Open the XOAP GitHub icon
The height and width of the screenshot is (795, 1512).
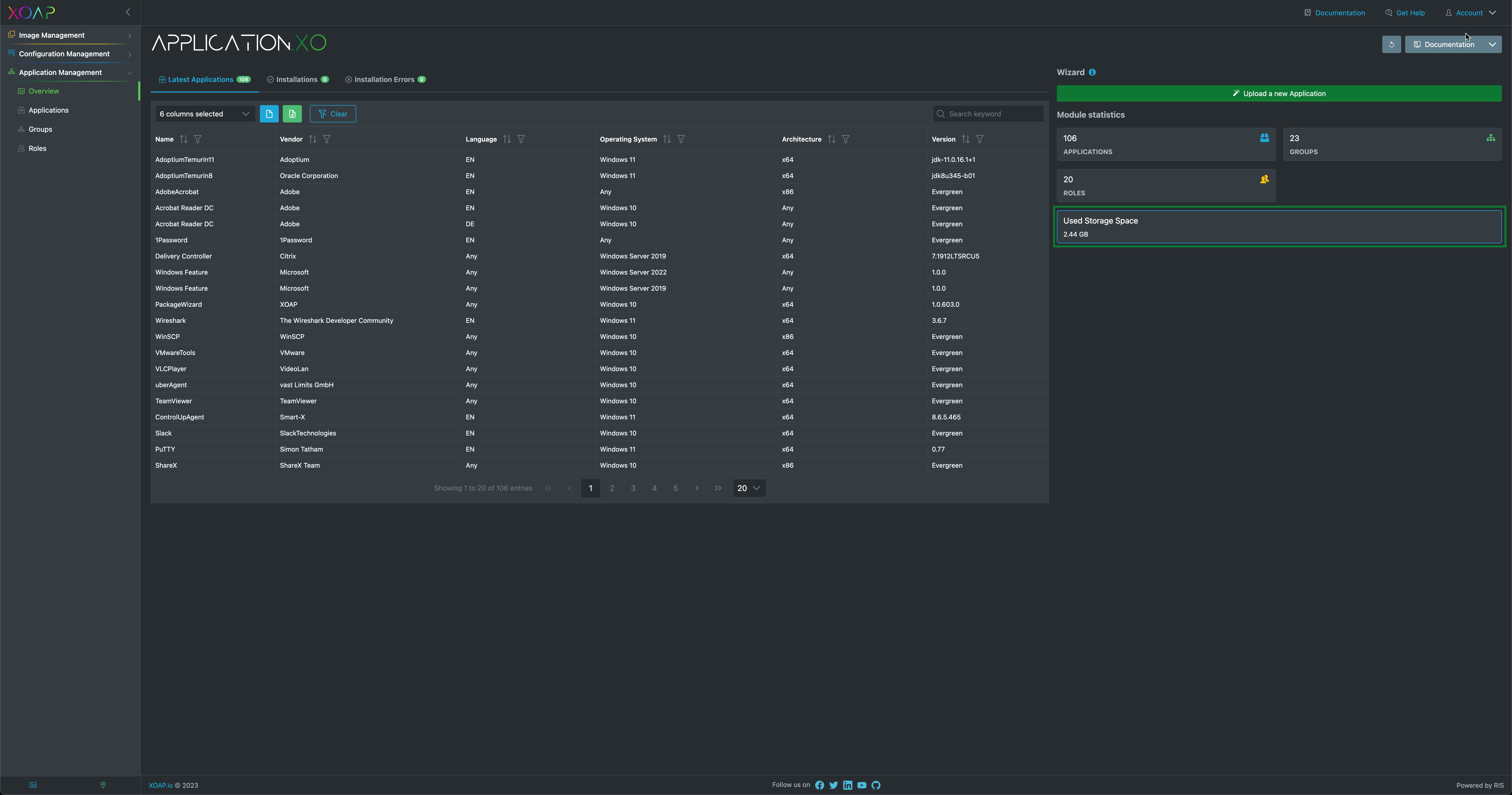pos(876,785)
